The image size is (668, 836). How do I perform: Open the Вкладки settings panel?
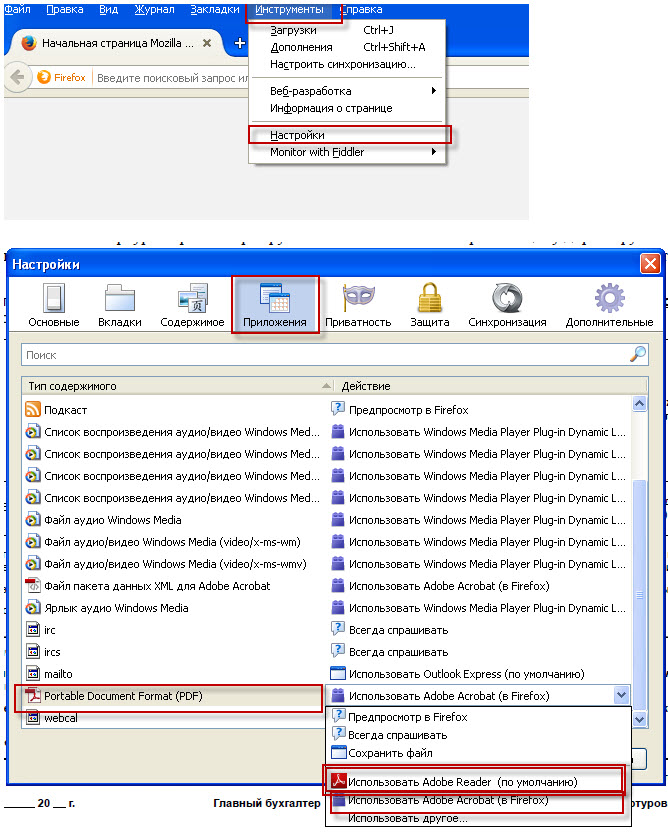coord(119,304)
